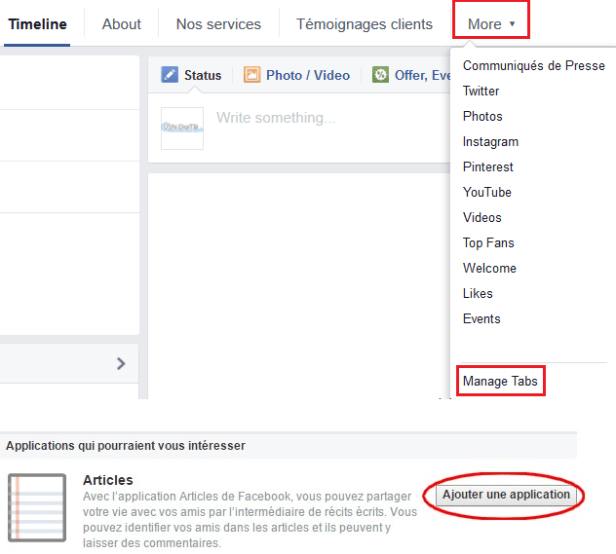Select Videos from the More menu

pyautogui.click(x=482, y=217)
